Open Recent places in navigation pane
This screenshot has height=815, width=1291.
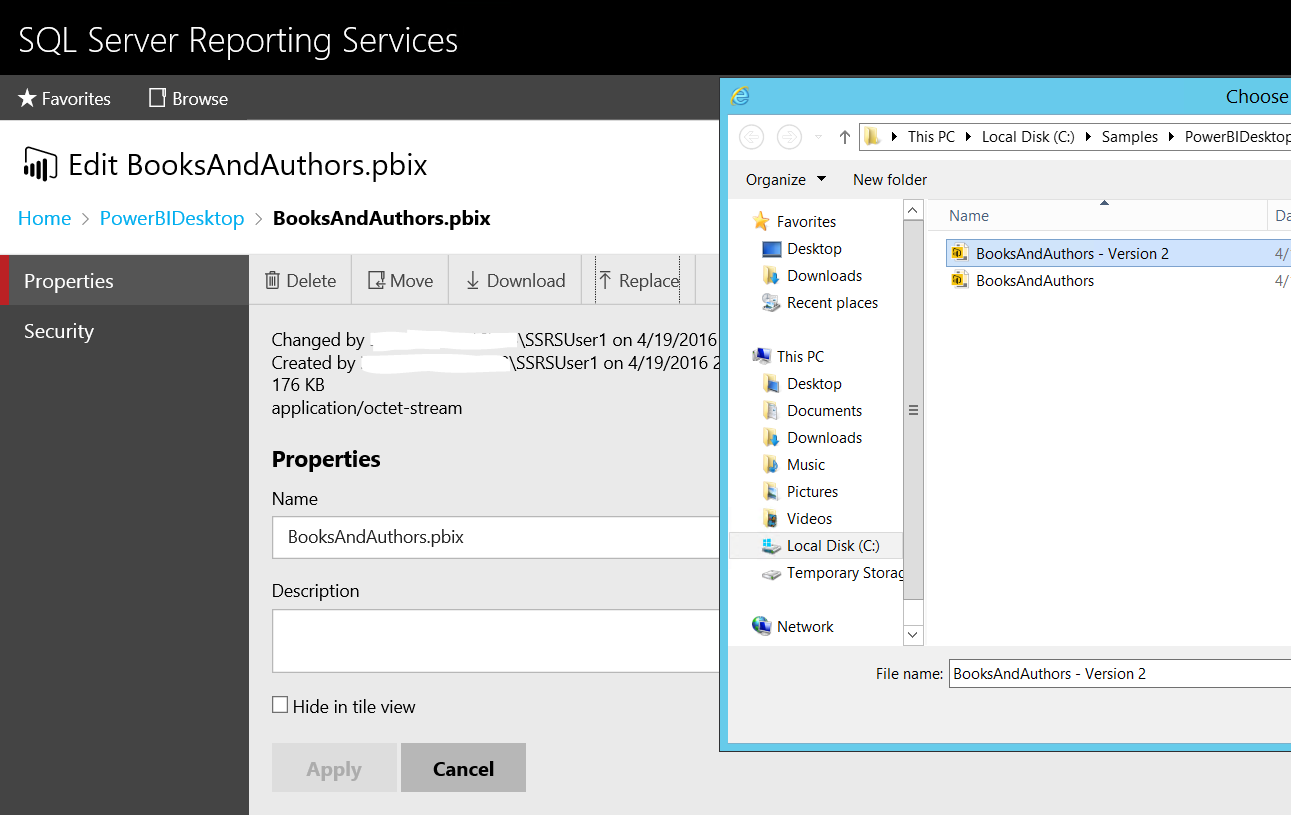coord(832,303)
